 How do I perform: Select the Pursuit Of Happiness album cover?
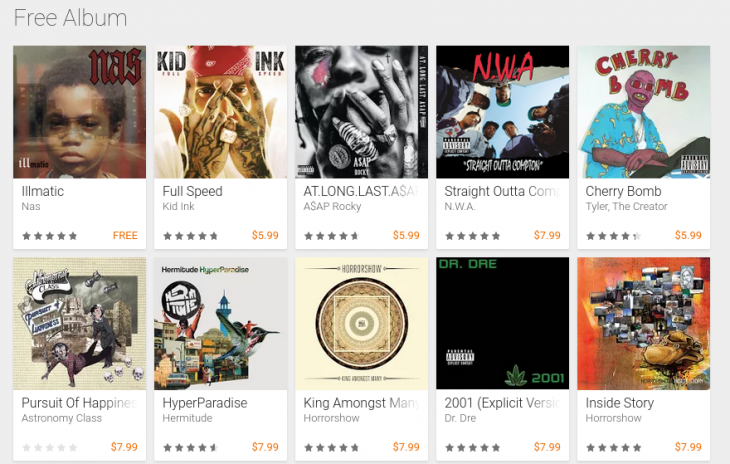(x=80, y=323)
